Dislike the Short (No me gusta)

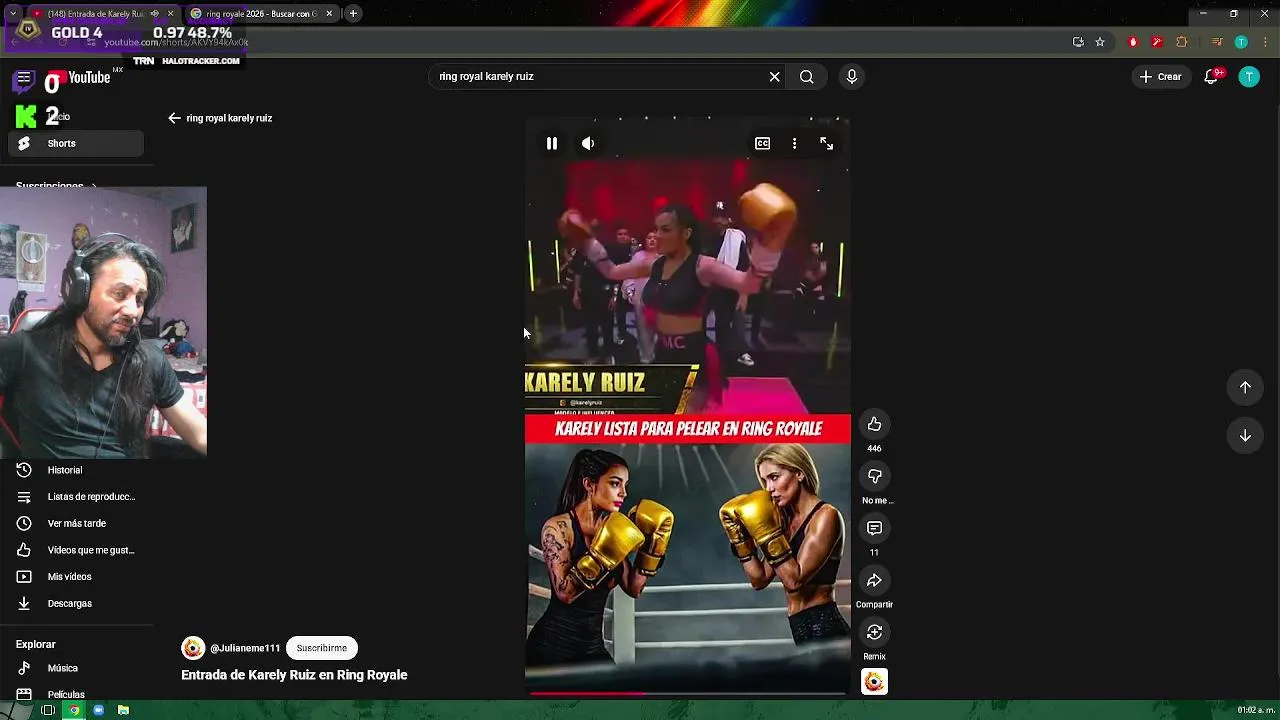tap(874, 476)
